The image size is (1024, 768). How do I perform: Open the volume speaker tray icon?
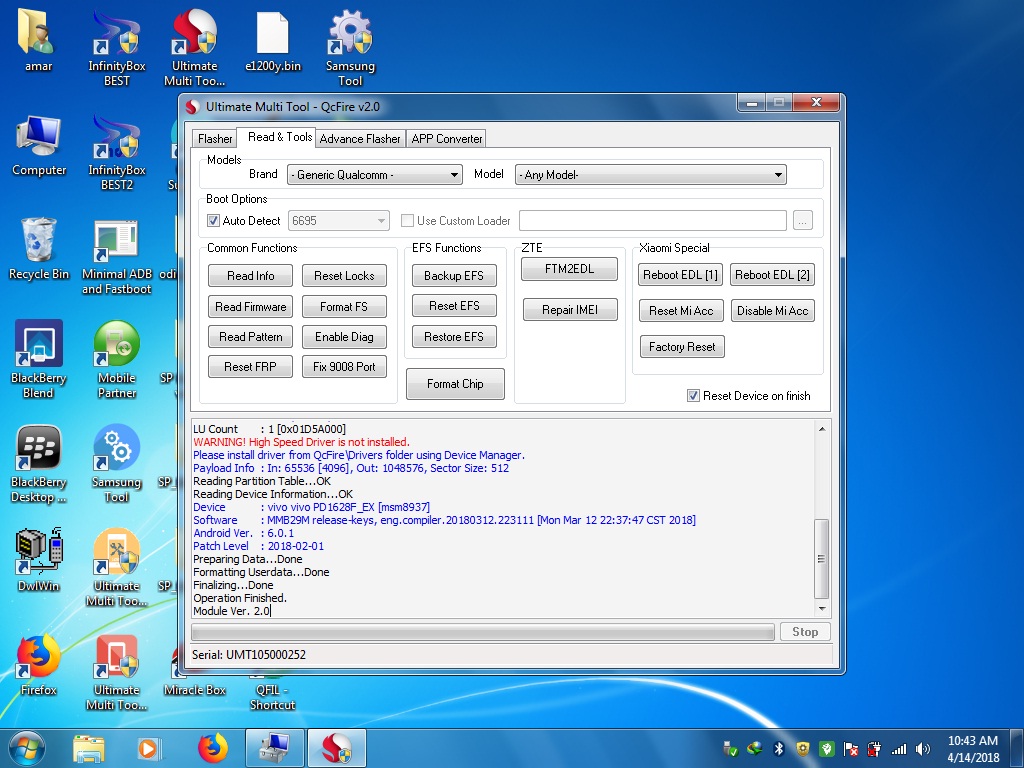click(922, 749)
